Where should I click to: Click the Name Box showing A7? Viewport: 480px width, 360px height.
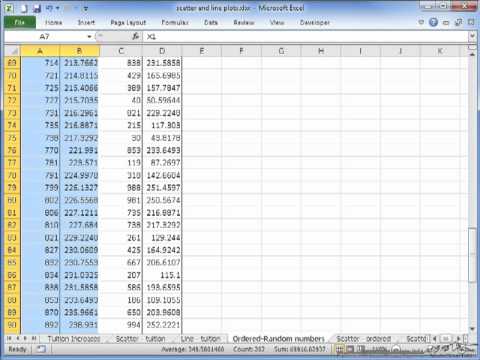45,36
